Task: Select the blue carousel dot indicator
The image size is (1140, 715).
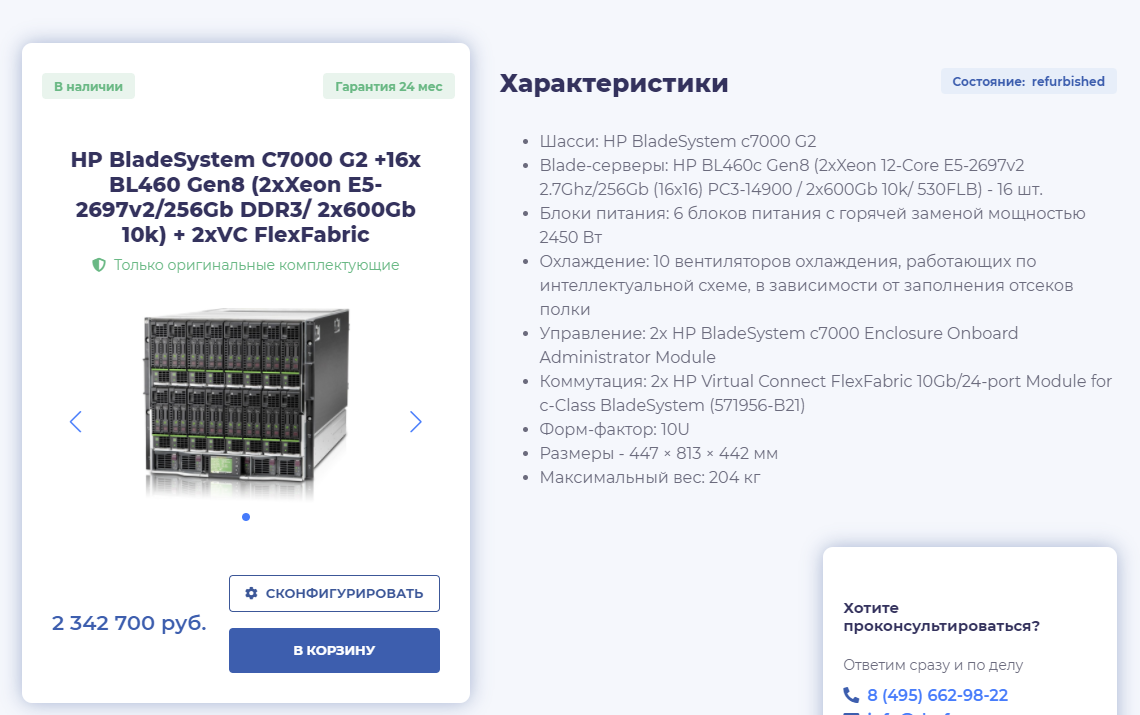Action: click(x=246, y=517)
